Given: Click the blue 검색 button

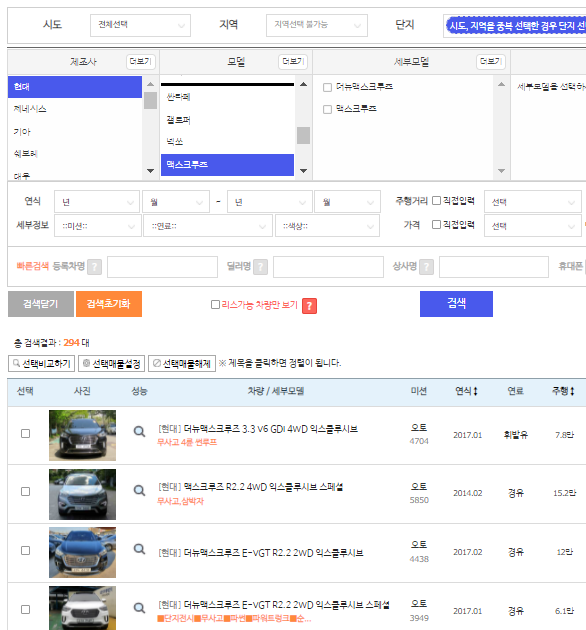Looking at the screenshot, I should pos(456,304).
